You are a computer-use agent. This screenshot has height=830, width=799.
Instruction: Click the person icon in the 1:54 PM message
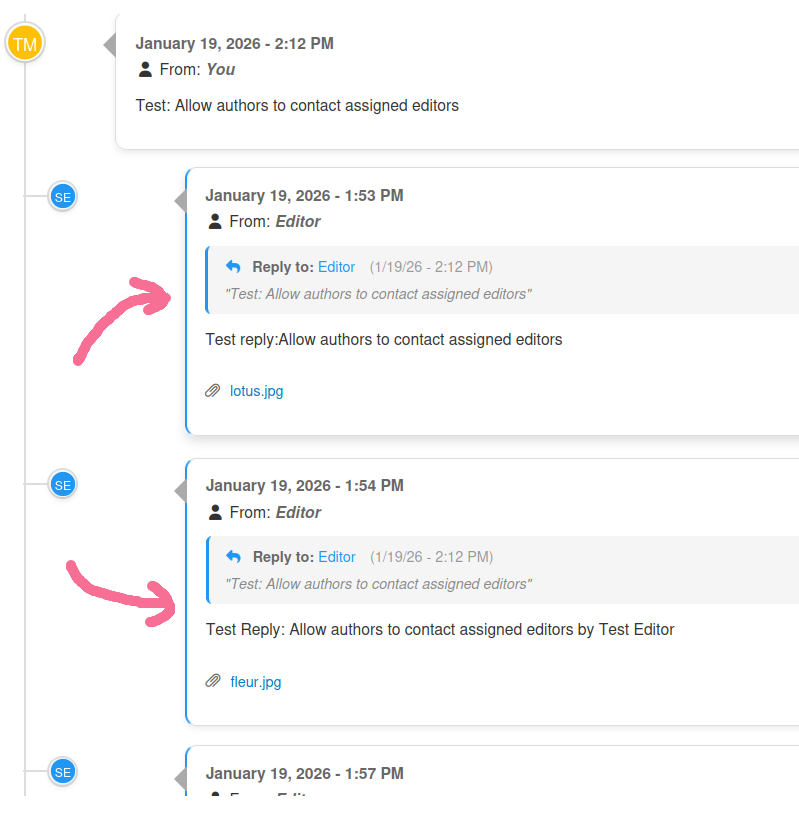point(215,513)
